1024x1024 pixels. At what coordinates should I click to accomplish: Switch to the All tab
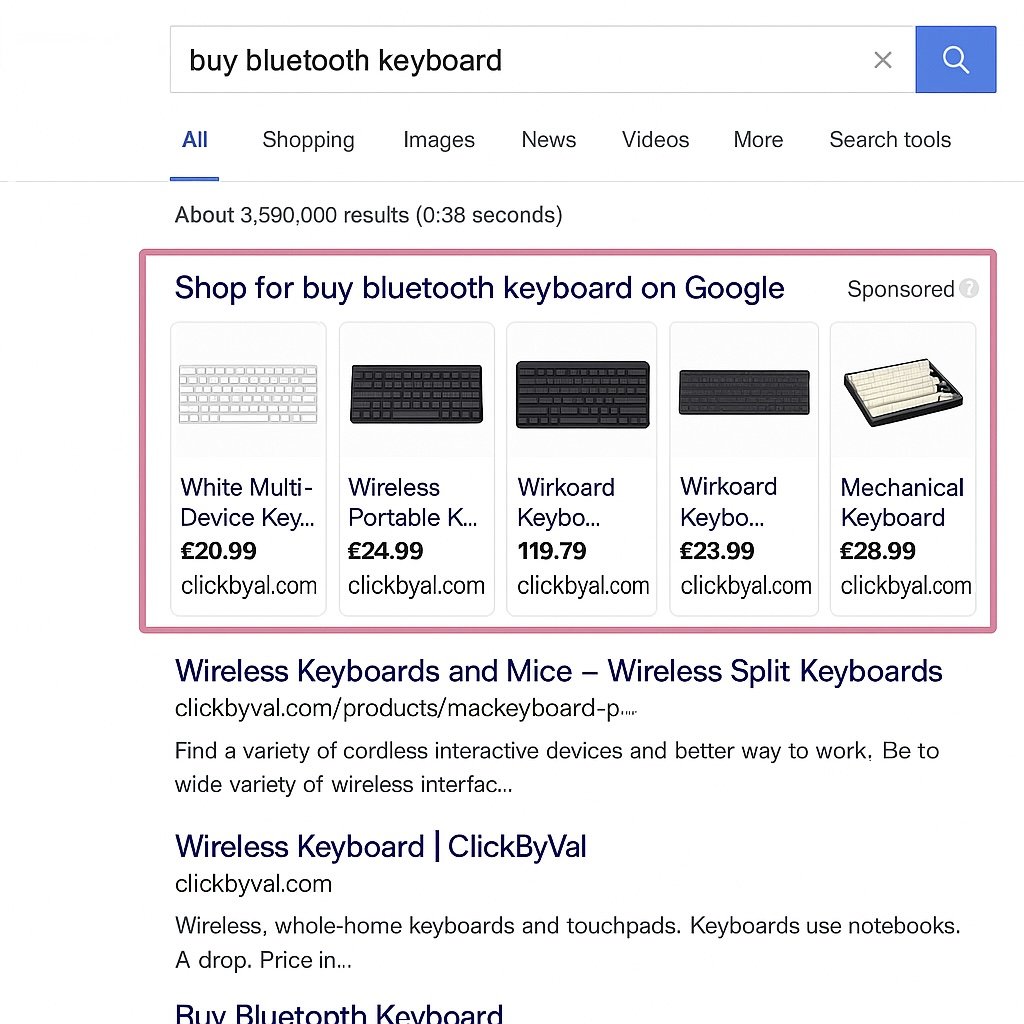tap(195, 140)
